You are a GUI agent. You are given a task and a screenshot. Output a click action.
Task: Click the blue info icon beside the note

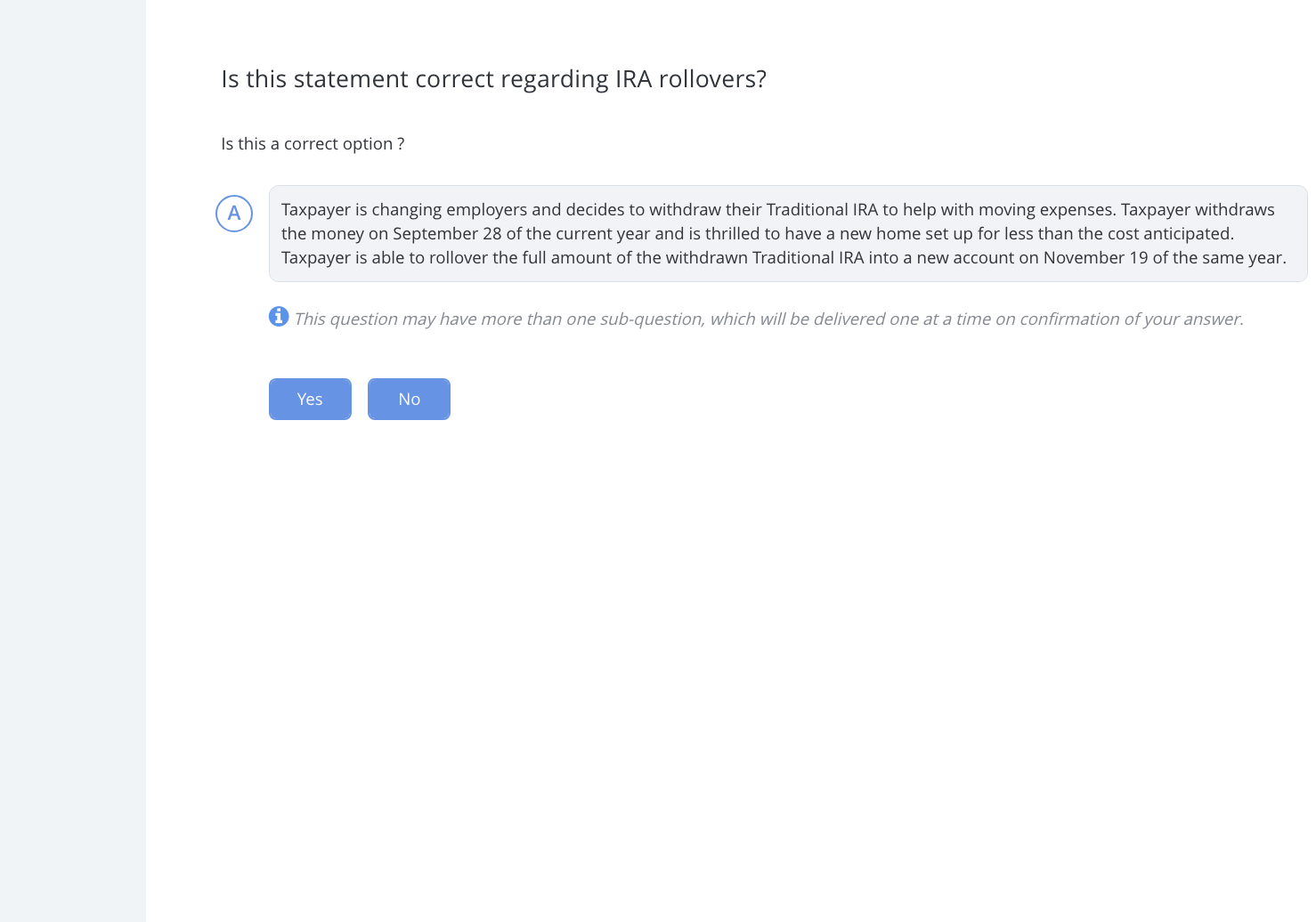point(279,317)
